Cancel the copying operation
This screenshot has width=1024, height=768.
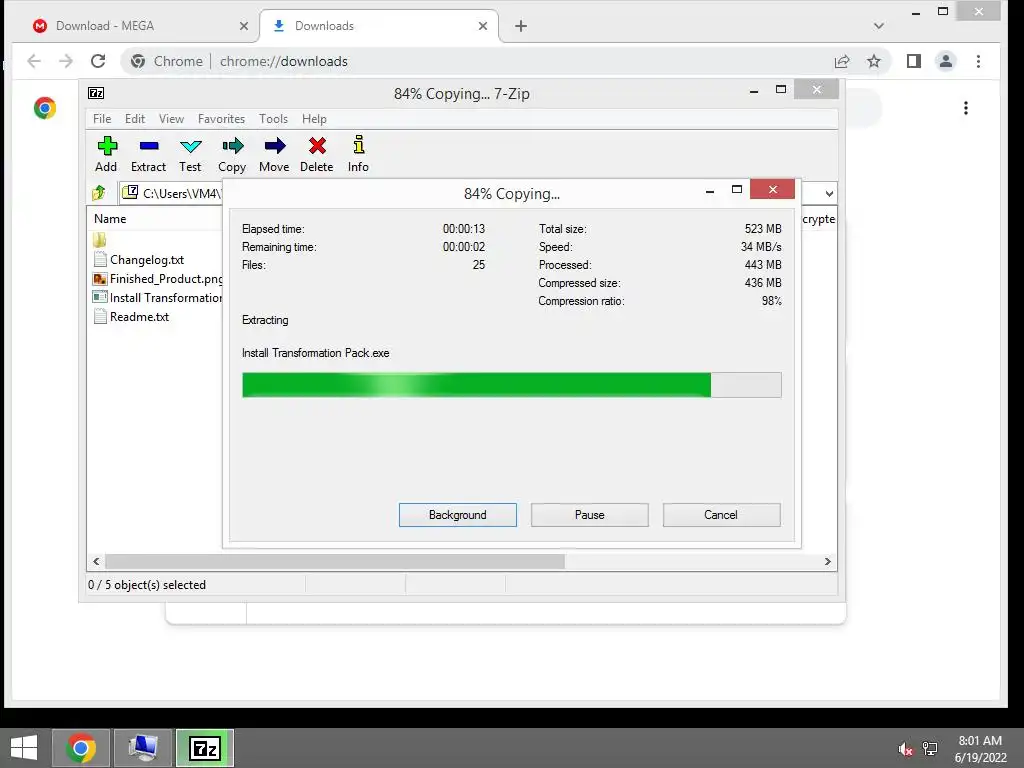pyautogui.click(x=721, y=515)
